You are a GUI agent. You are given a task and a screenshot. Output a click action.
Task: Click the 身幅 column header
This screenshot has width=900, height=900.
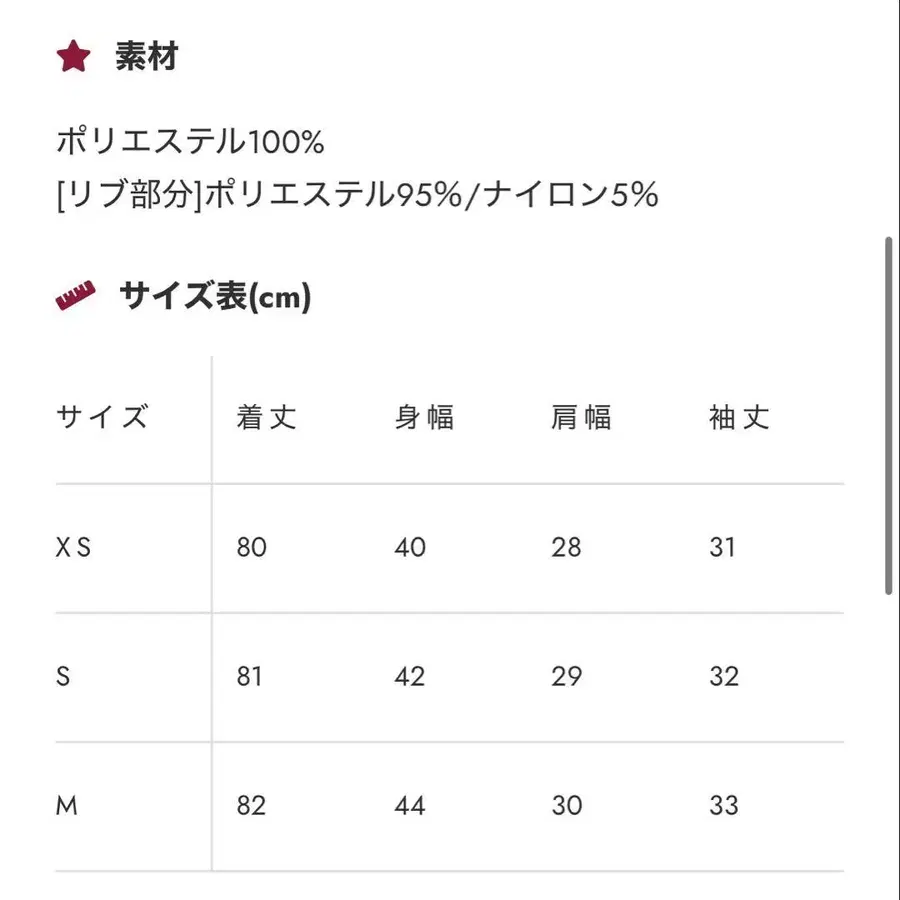point(424,417)
